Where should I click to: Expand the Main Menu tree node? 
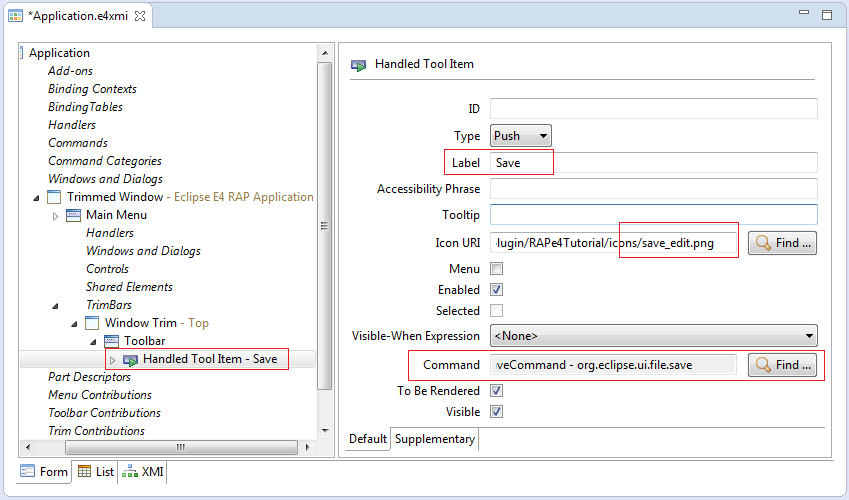[x=55, y=216]
